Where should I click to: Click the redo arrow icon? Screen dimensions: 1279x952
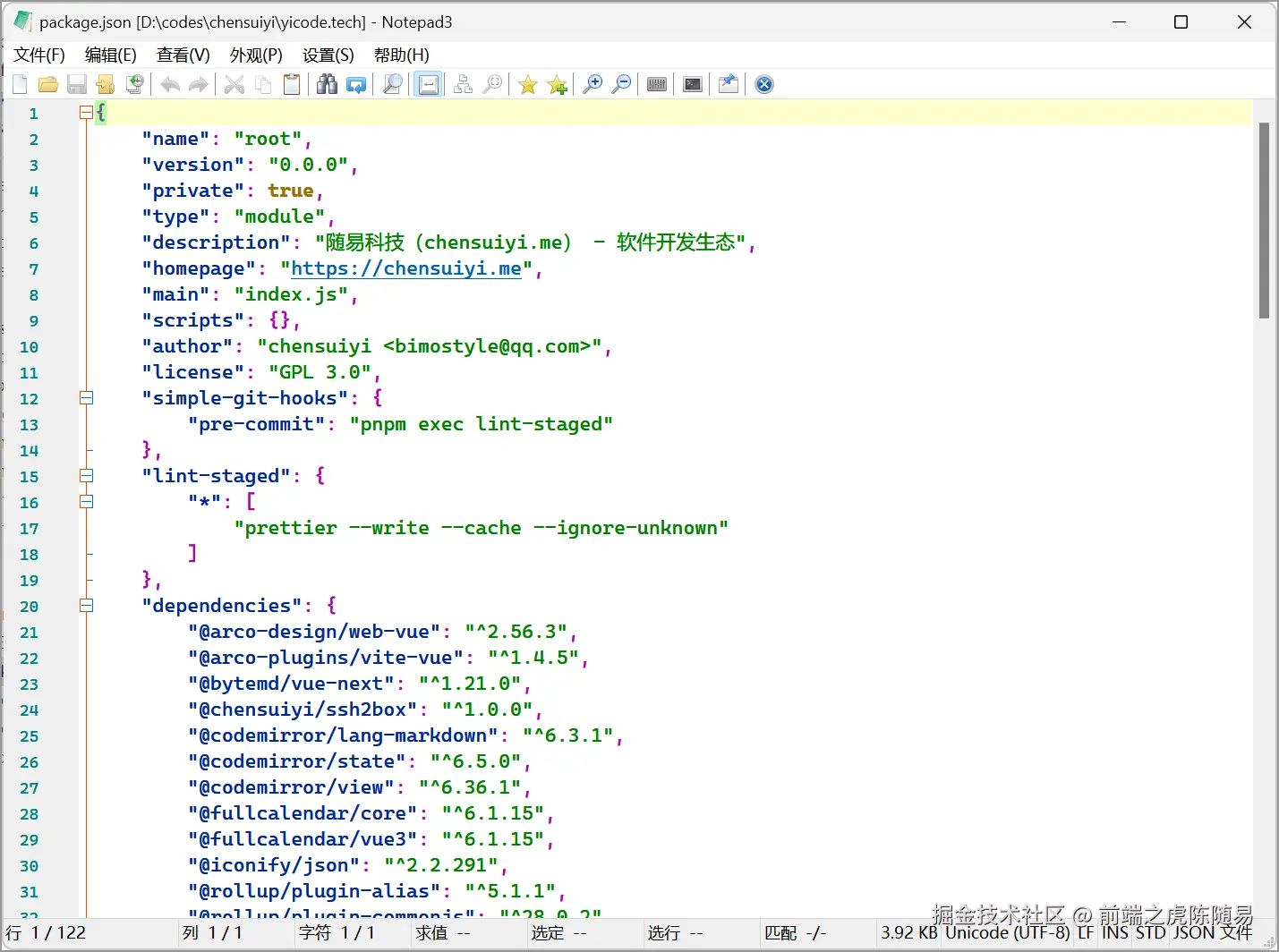click(199, 84)
